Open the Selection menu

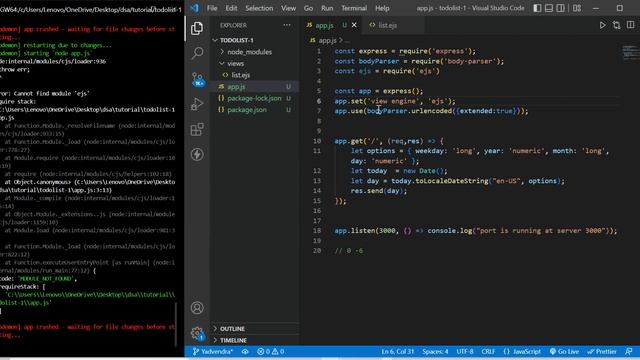coord(259,8)
